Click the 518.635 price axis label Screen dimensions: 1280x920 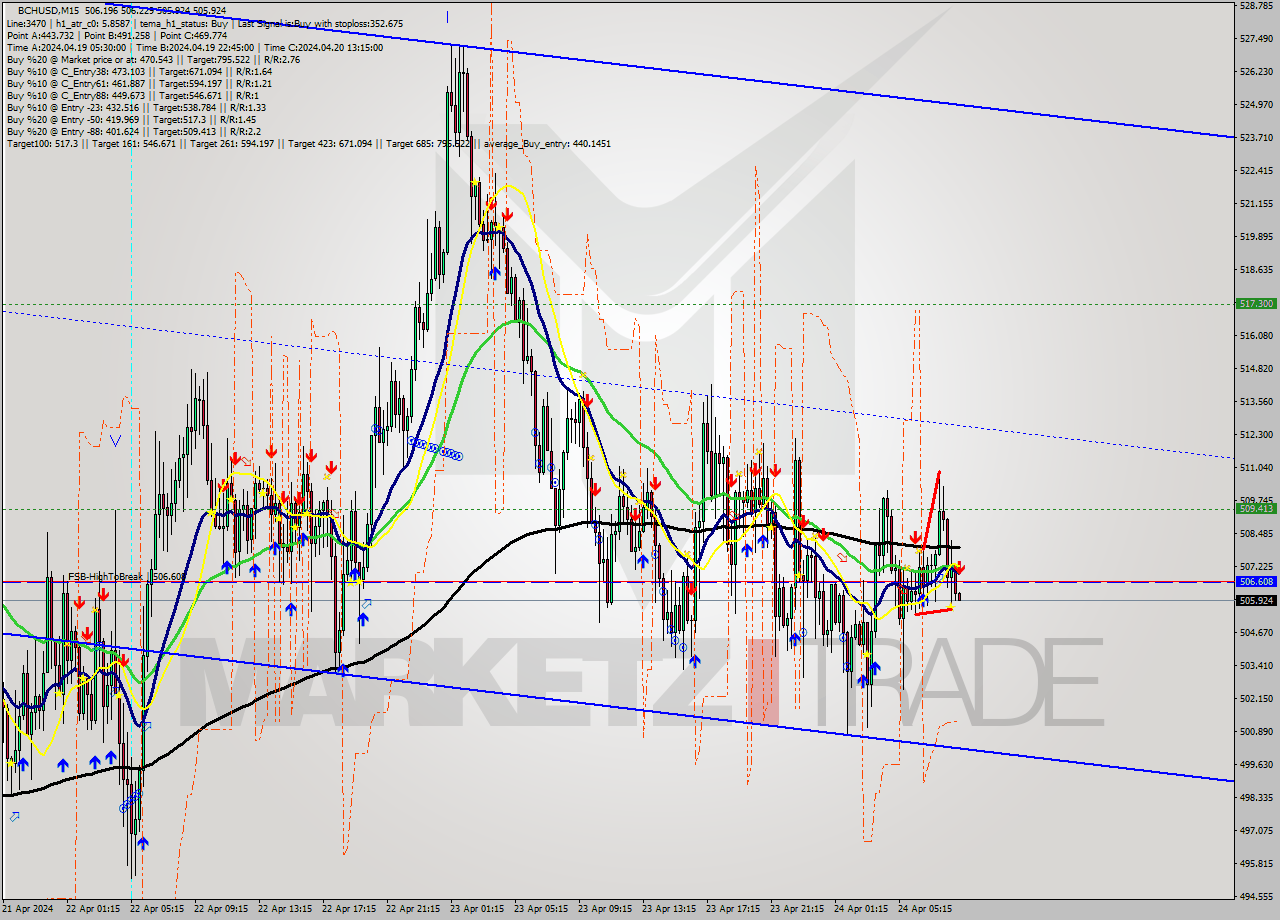pos(1255,270)
